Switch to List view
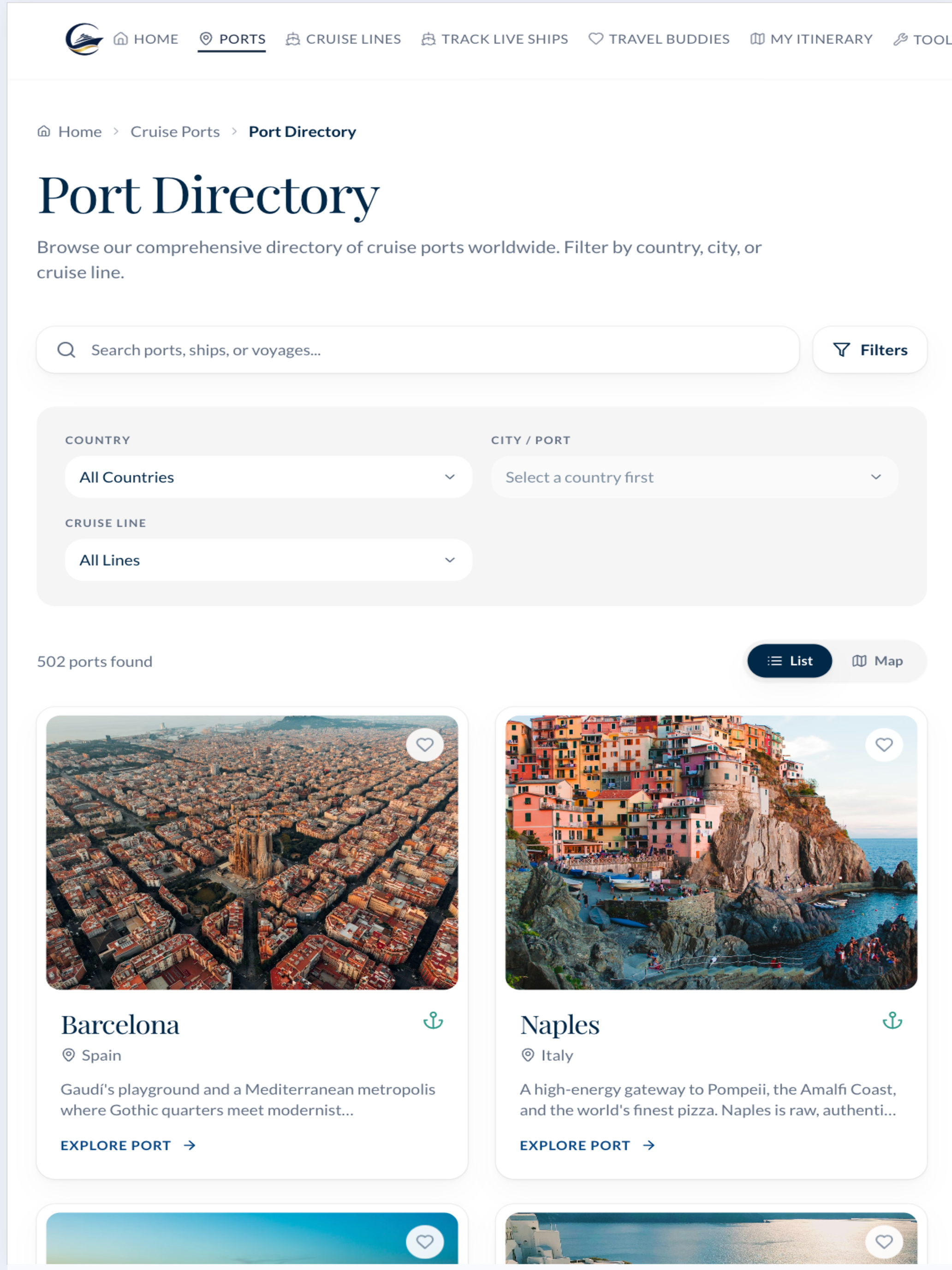The width and height of the screenshot is (952, 1270). coord(790,661)
